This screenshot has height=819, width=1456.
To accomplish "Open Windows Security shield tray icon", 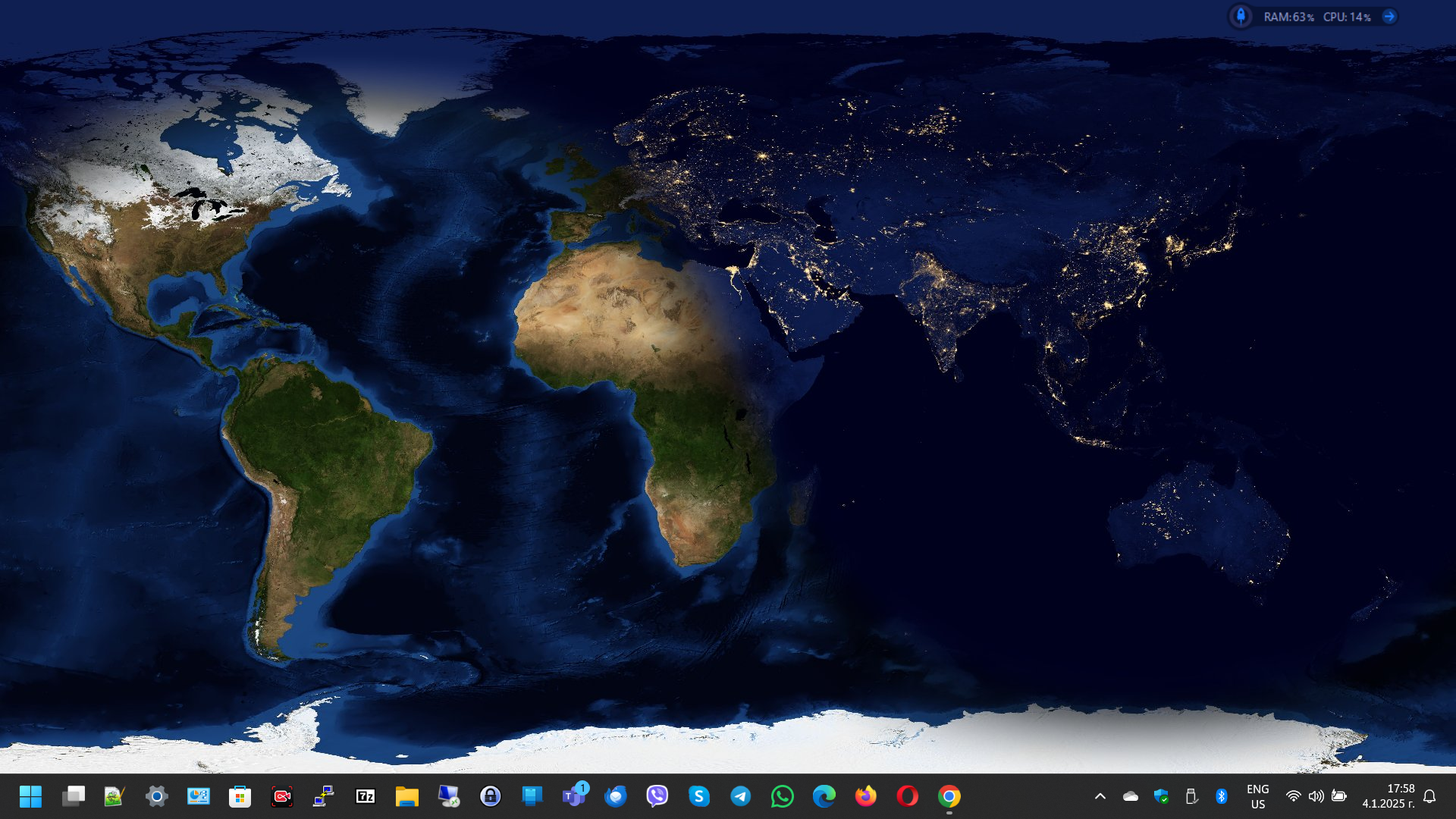I will [1161, 796].
